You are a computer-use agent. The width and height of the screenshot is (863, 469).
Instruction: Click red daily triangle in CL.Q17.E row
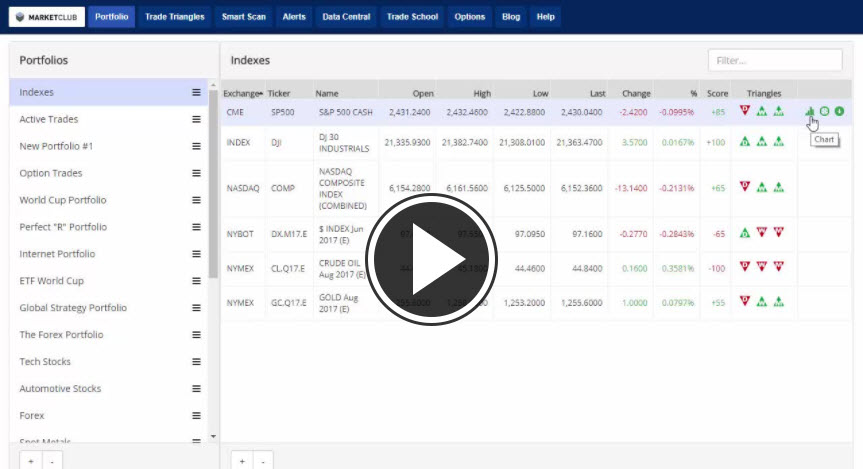(x=745, y=267)
